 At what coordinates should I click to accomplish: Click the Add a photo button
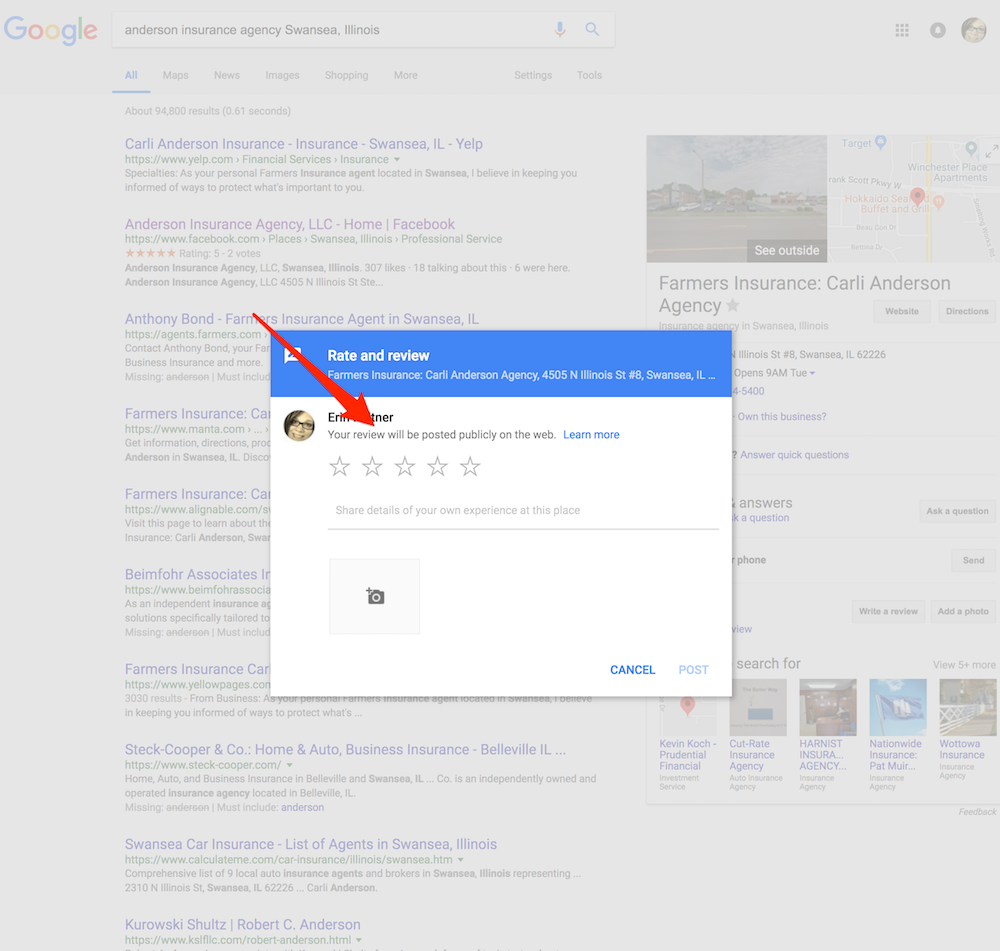(x=963, y=611)
